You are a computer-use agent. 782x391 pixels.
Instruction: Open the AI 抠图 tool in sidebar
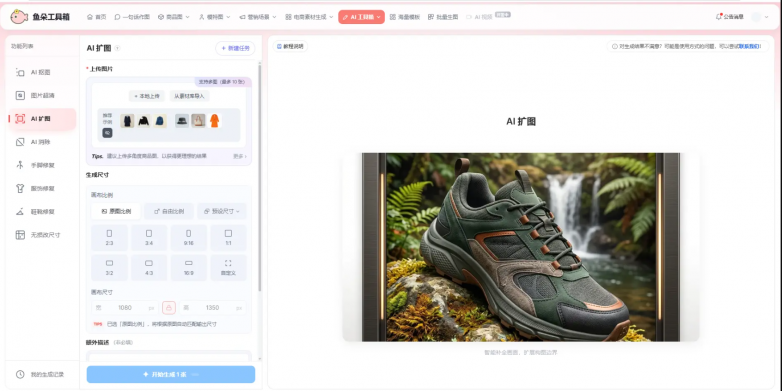[x=42, y=72]
